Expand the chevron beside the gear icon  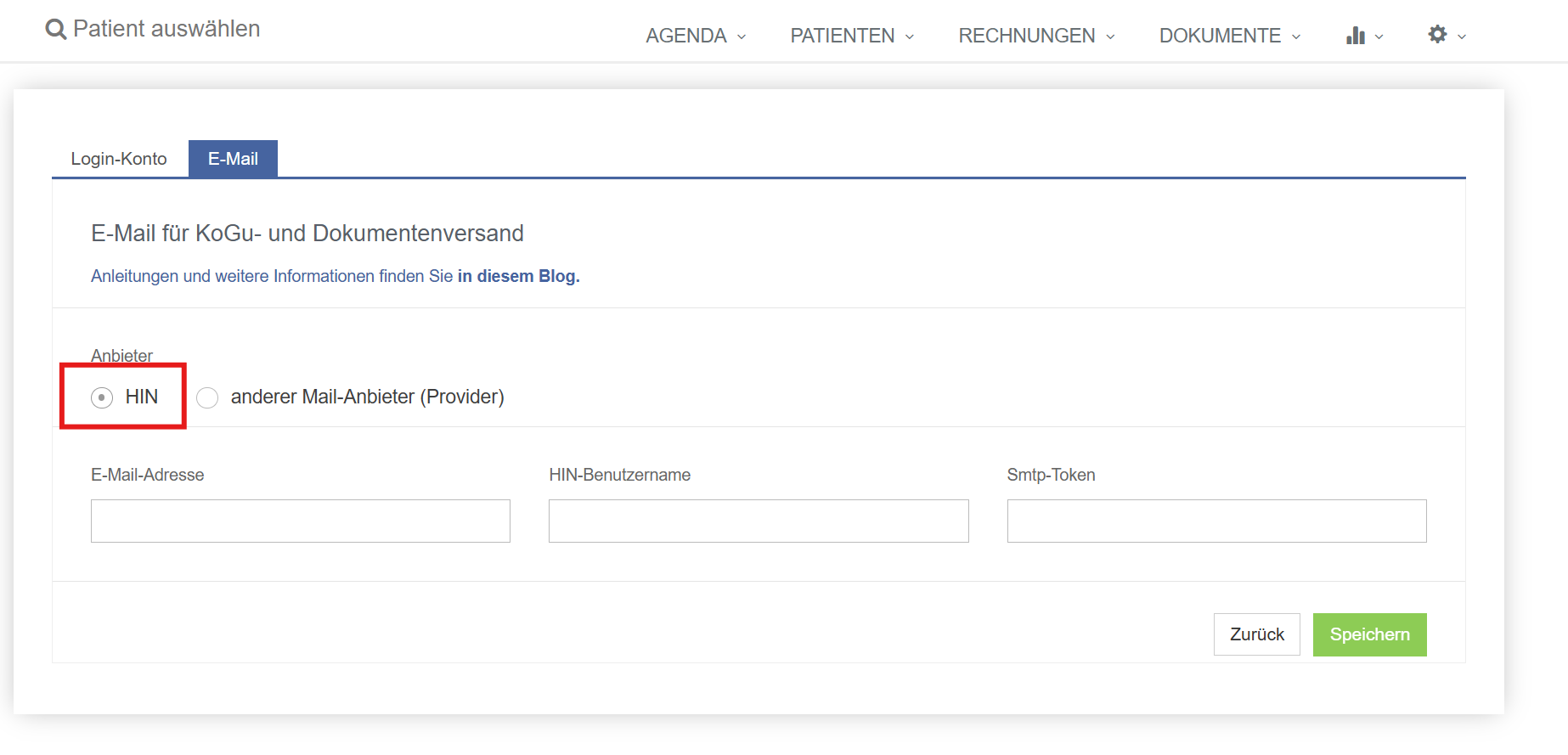tap(1462, 37)
